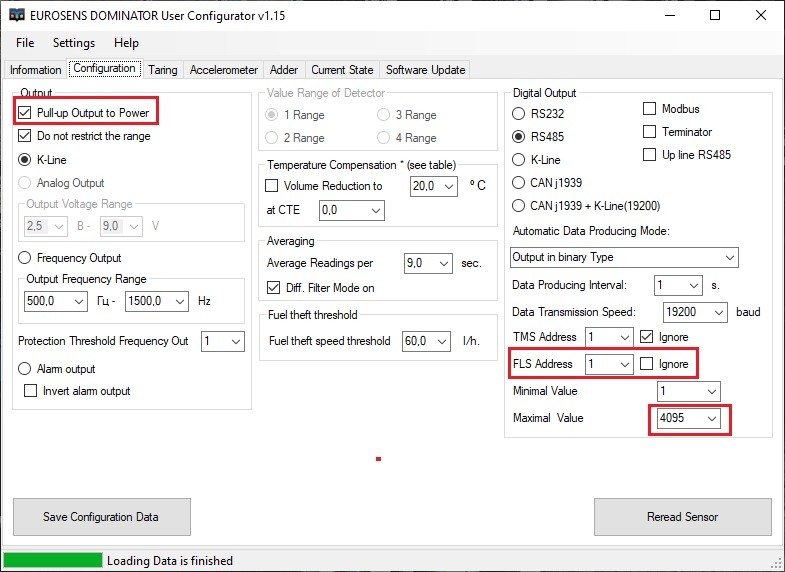Viewport: 785px width, 572px height.
Task: Click the green loading progress bar
Action: 53,560
